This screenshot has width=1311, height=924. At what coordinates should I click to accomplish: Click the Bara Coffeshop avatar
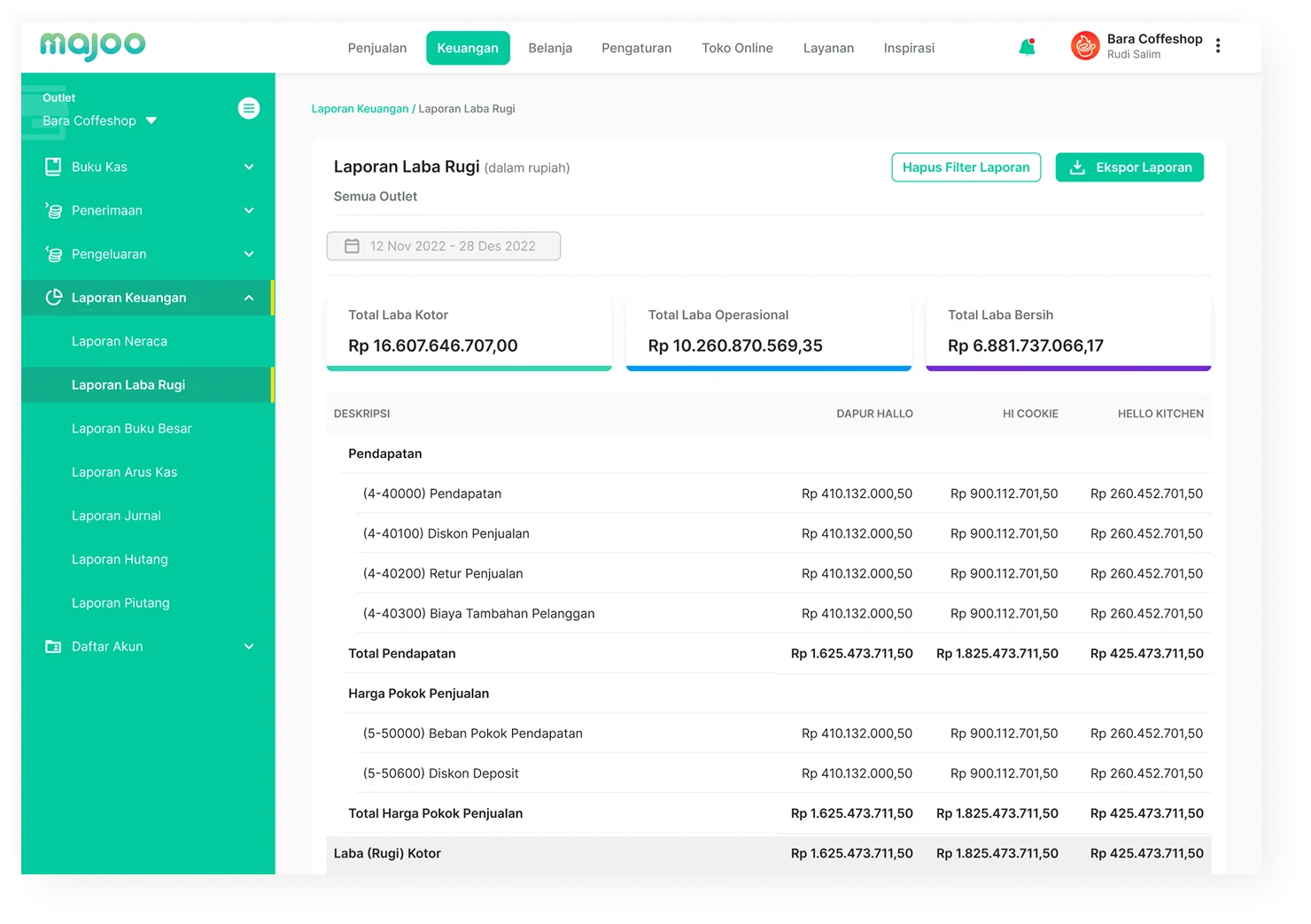1085,46
